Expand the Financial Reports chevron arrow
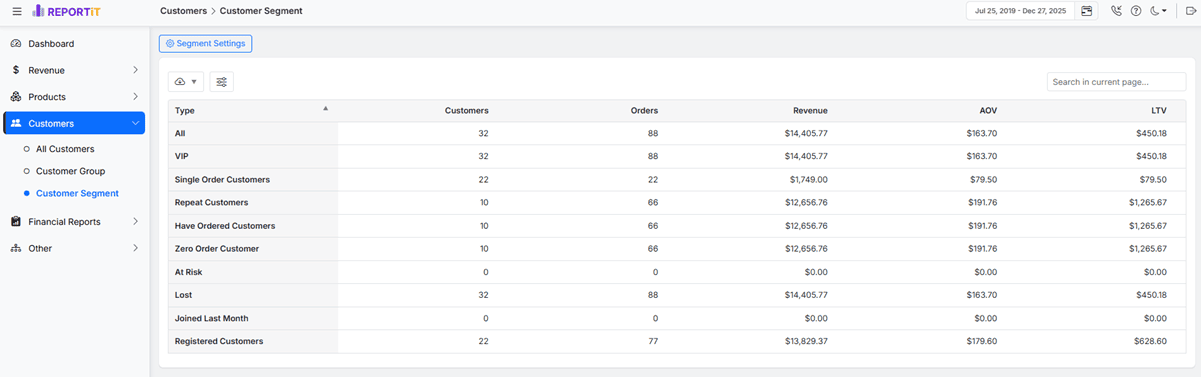This screenshot has width=1201, height=377. click(135, 221)
